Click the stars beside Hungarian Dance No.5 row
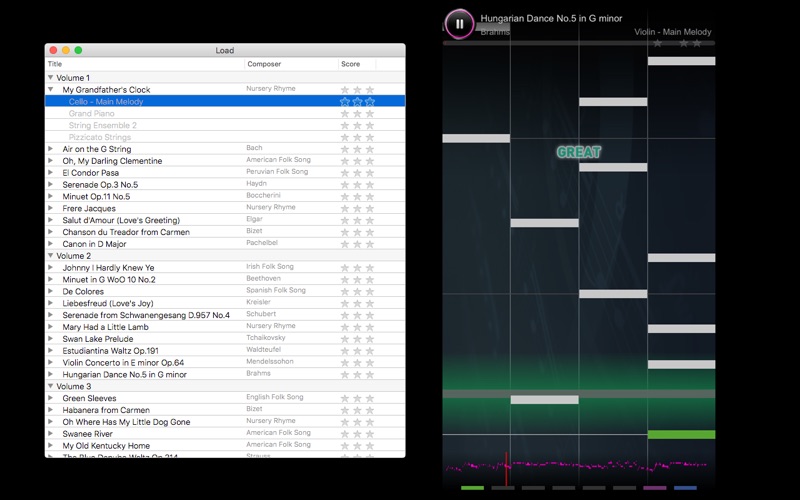Screen dimensions: 800x500 (x=357, y=374)
